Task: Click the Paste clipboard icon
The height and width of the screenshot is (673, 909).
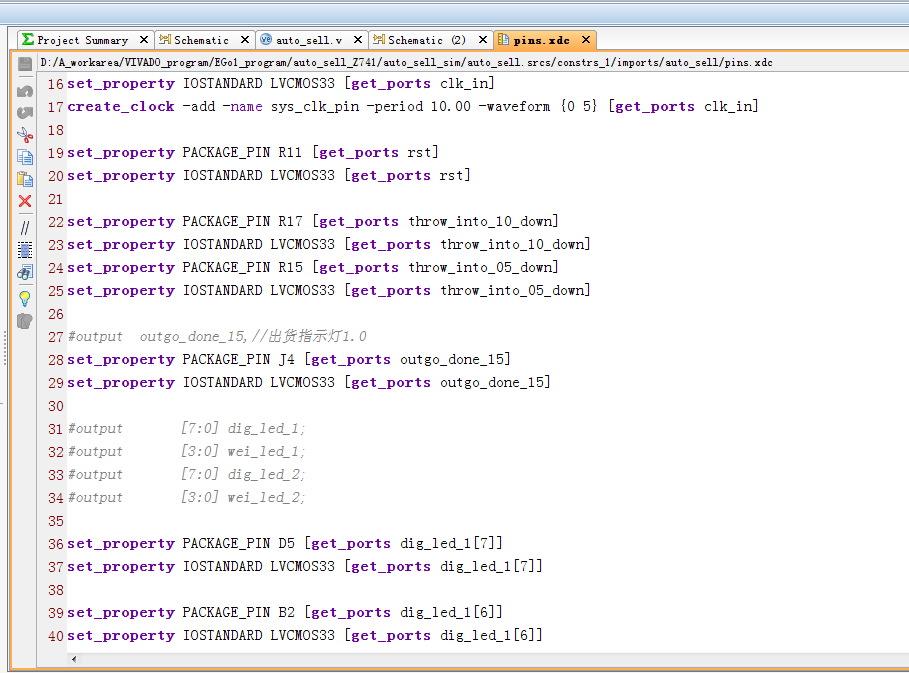Action: pyautogui.click(x=25, y=179)
